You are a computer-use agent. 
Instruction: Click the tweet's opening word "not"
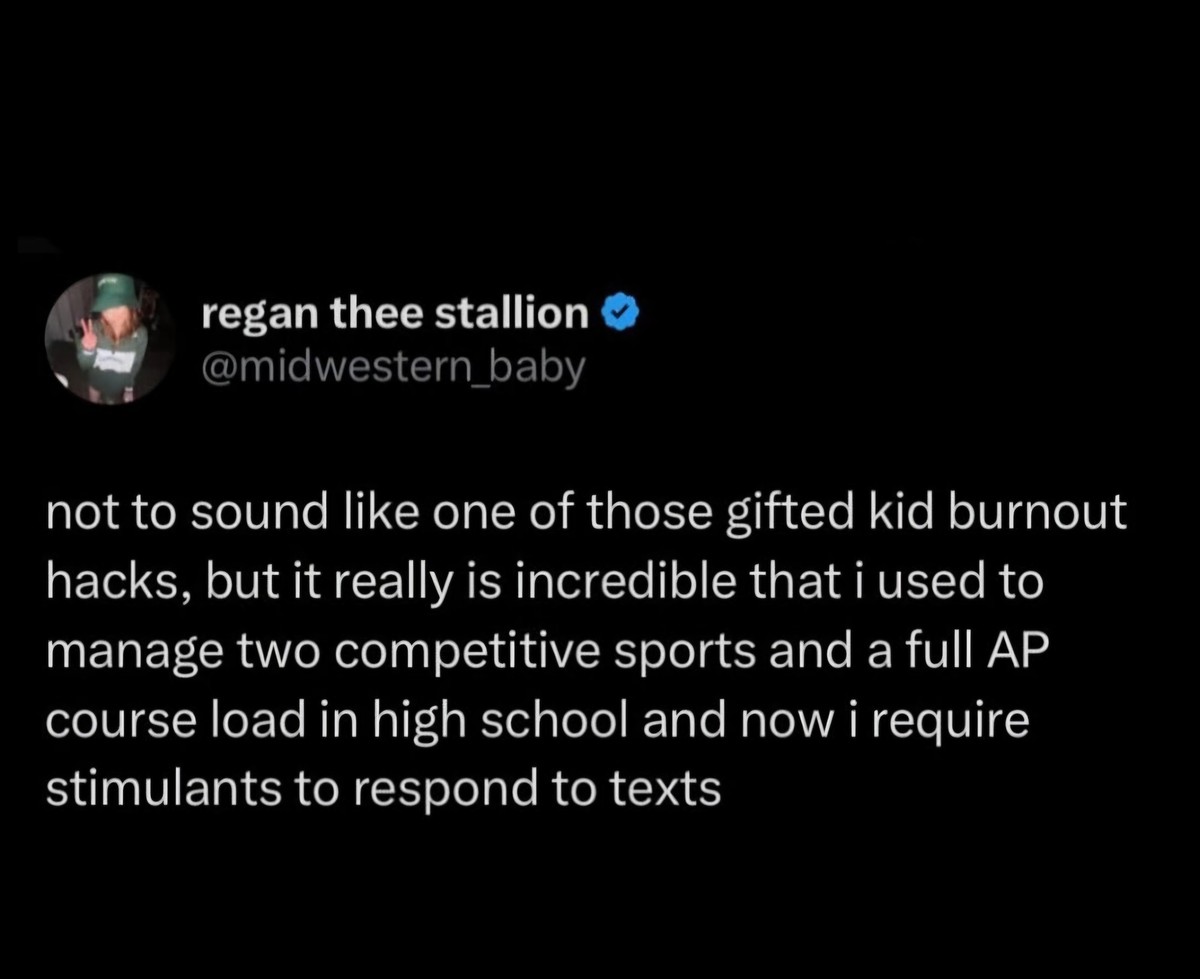click(x=76, y=515)
